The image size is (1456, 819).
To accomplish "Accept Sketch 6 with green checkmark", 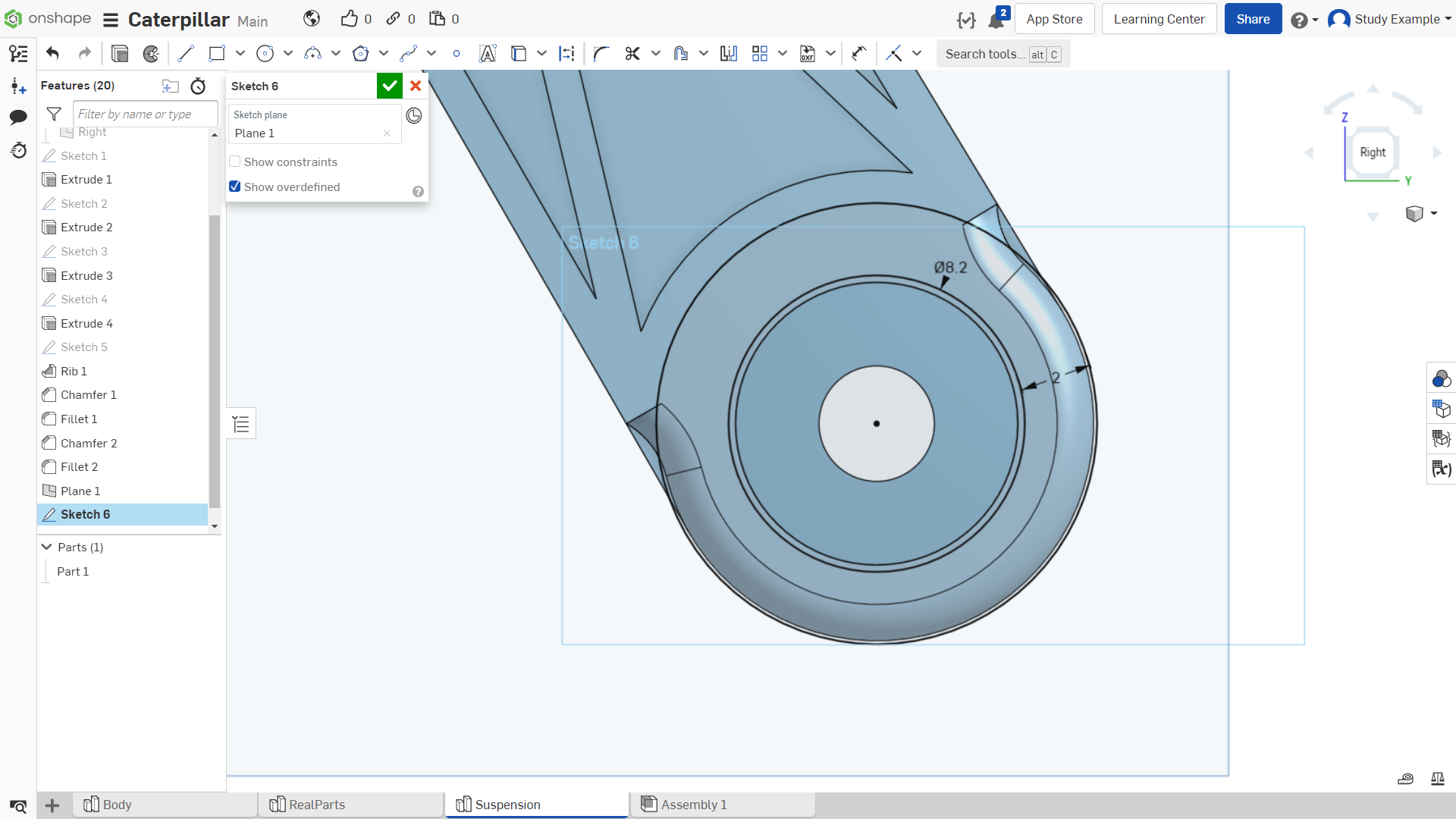I will (x=389, y=86).
